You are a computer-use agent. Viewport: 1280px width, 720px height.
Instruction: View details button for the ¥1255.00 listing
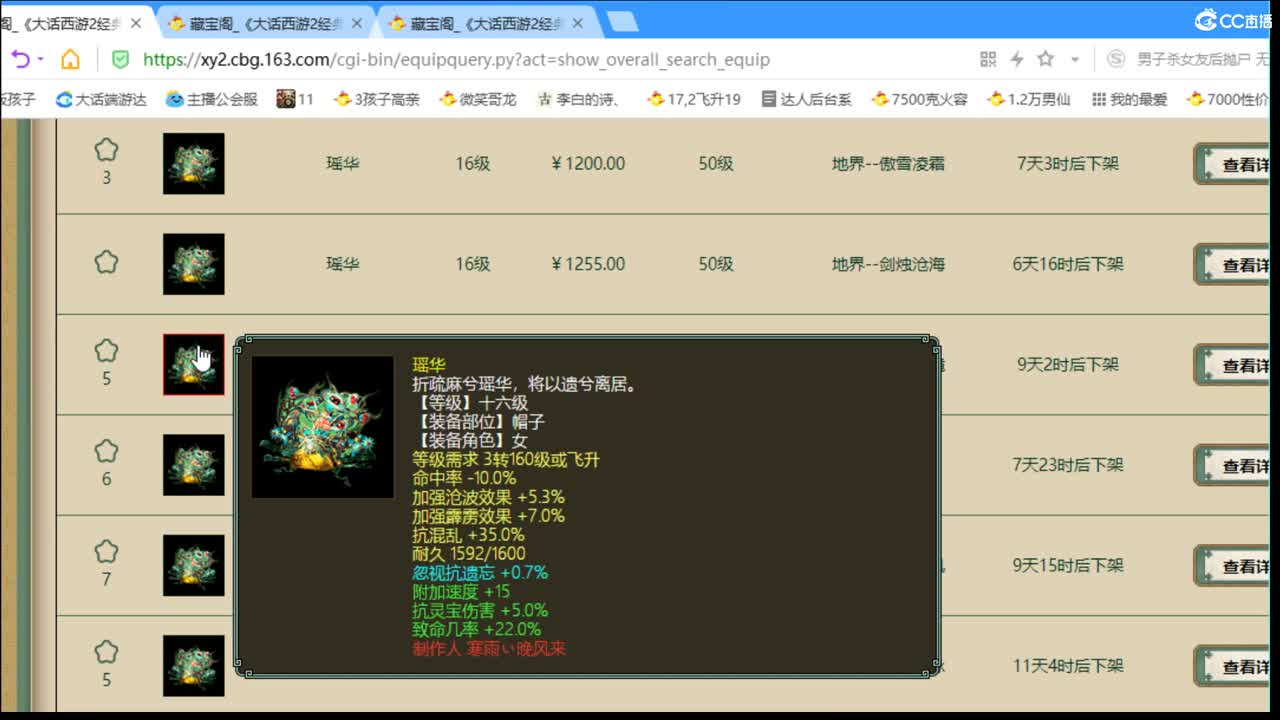(1232, 264)
